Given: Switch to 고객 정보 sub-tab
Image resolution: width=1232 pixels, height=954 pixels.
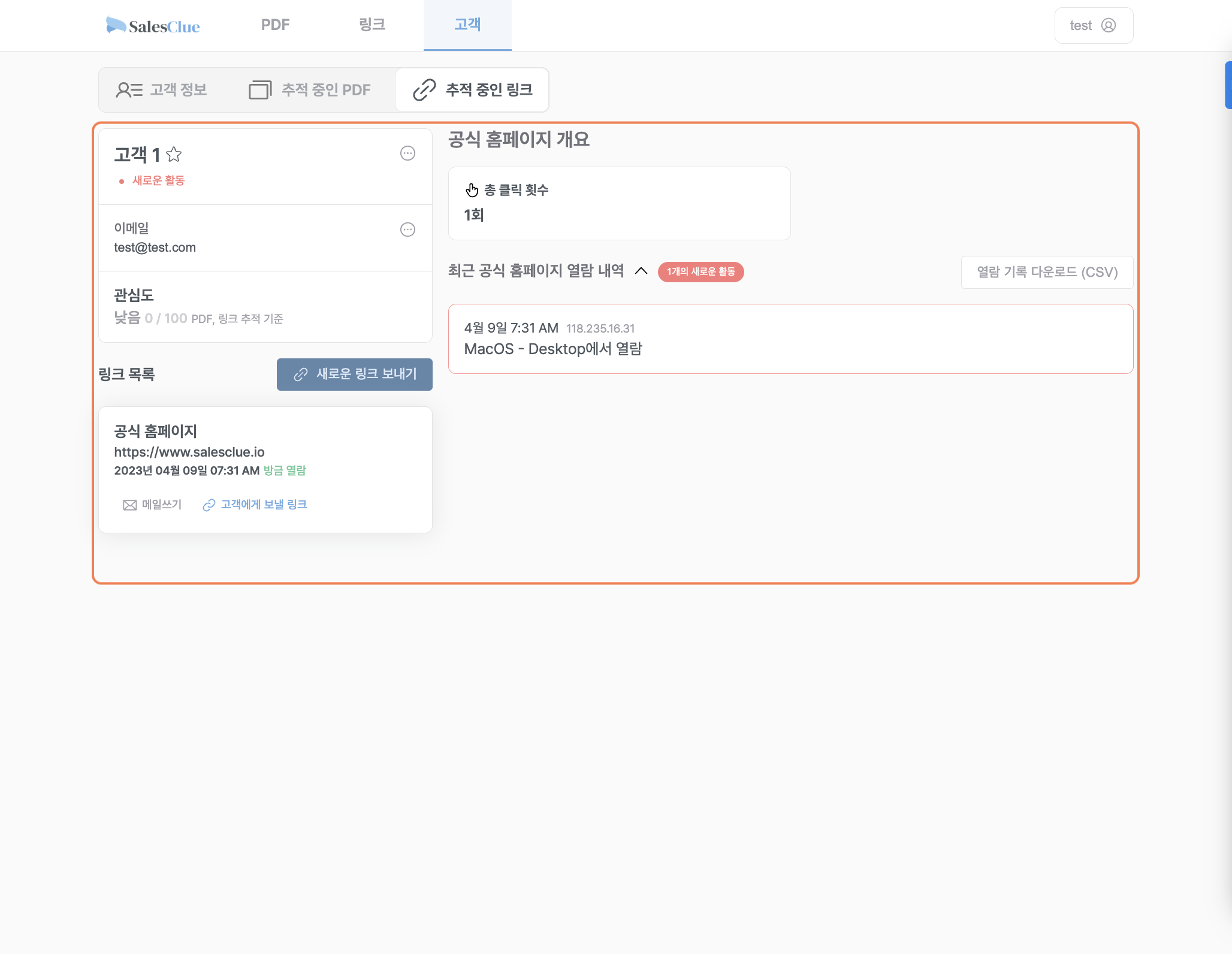Looking at the screenshot, I should [x=162, y=90].
